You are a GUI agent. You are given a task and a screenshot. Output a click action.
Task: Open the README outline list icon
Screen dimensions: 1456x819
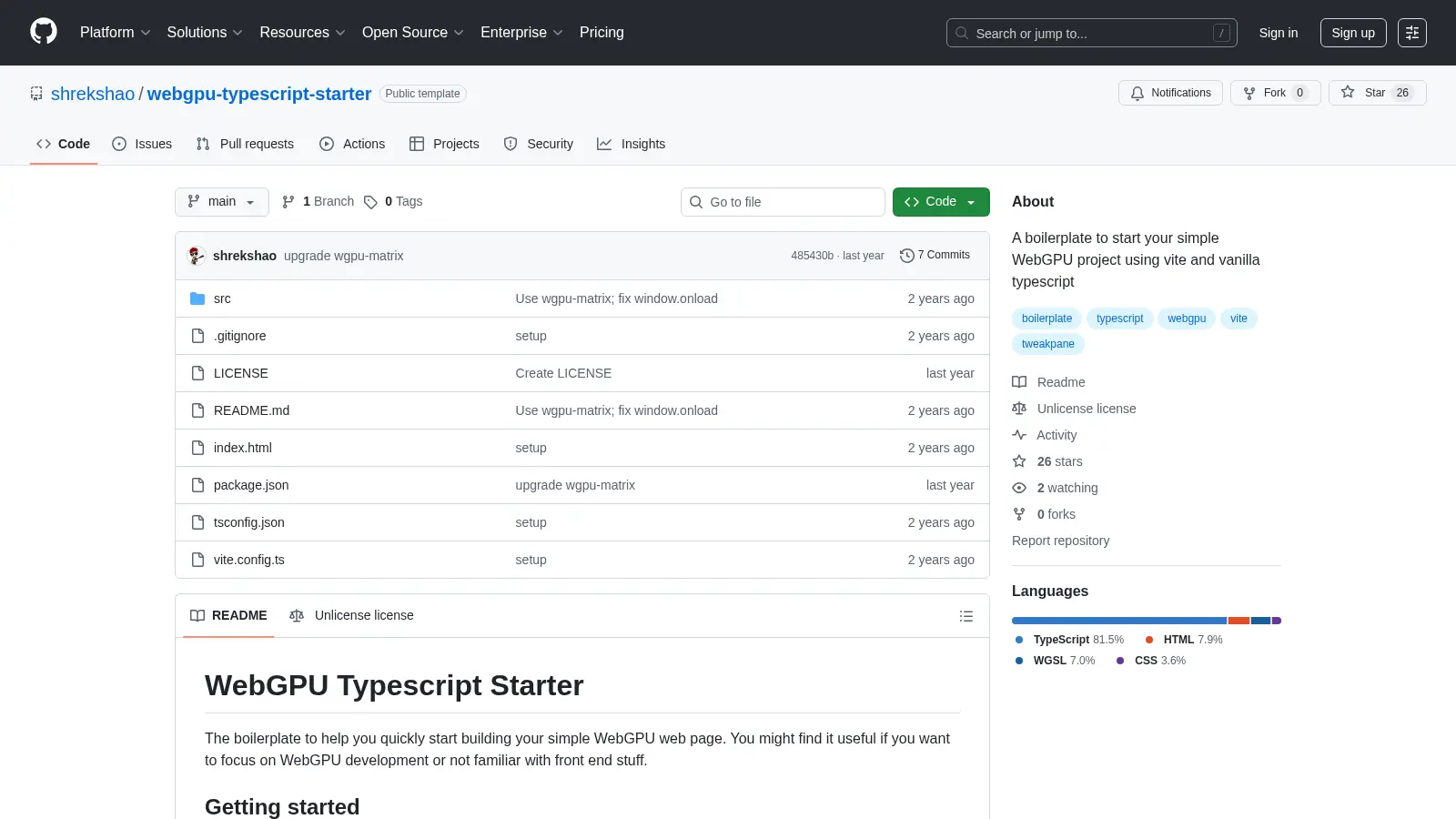point(966,616)
